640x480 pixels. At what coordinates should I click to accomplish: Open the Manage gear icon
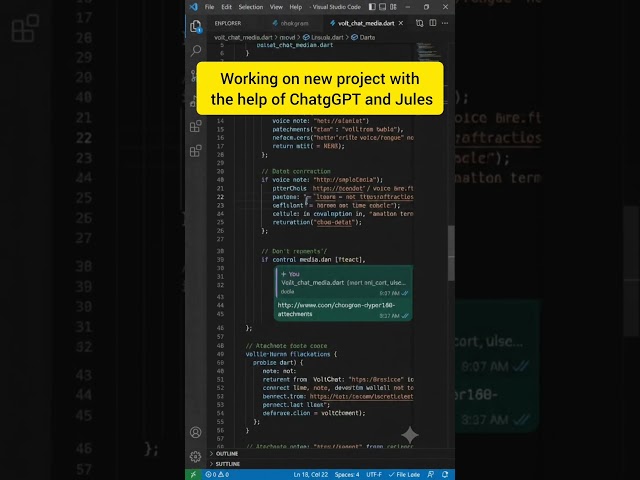coord(196,456)
